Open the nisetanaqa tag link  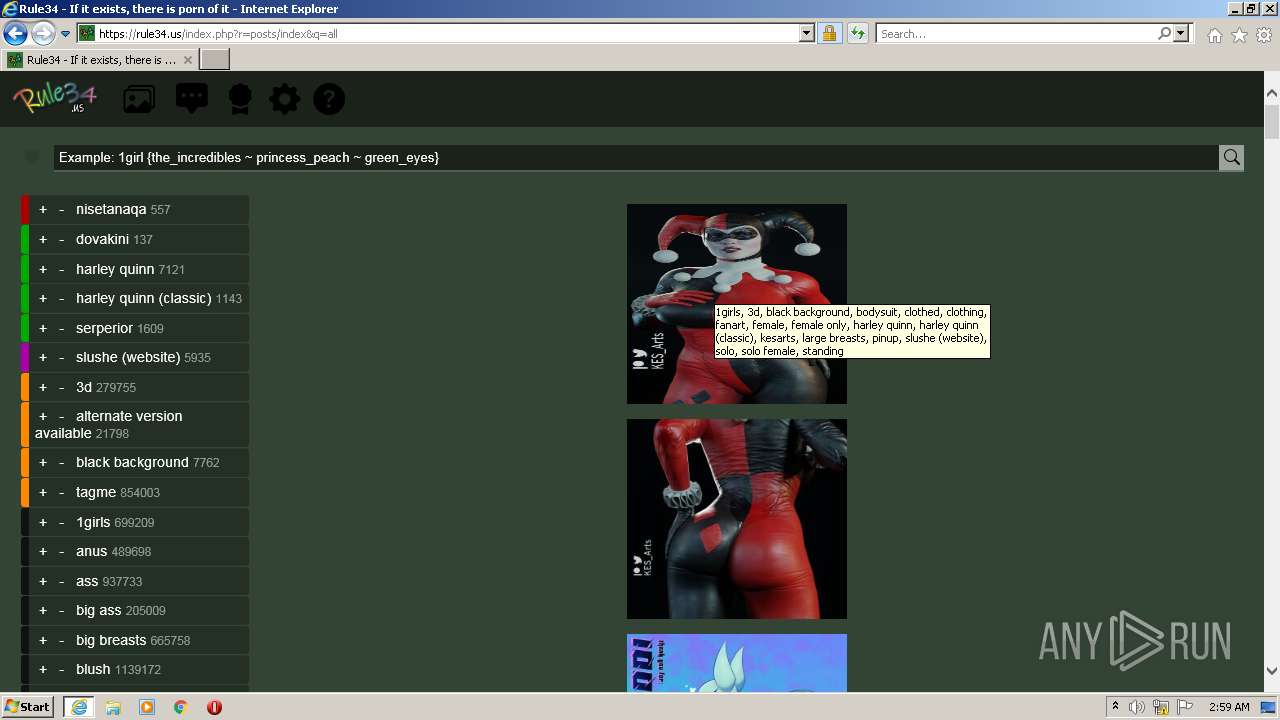(x=111, y=209)
